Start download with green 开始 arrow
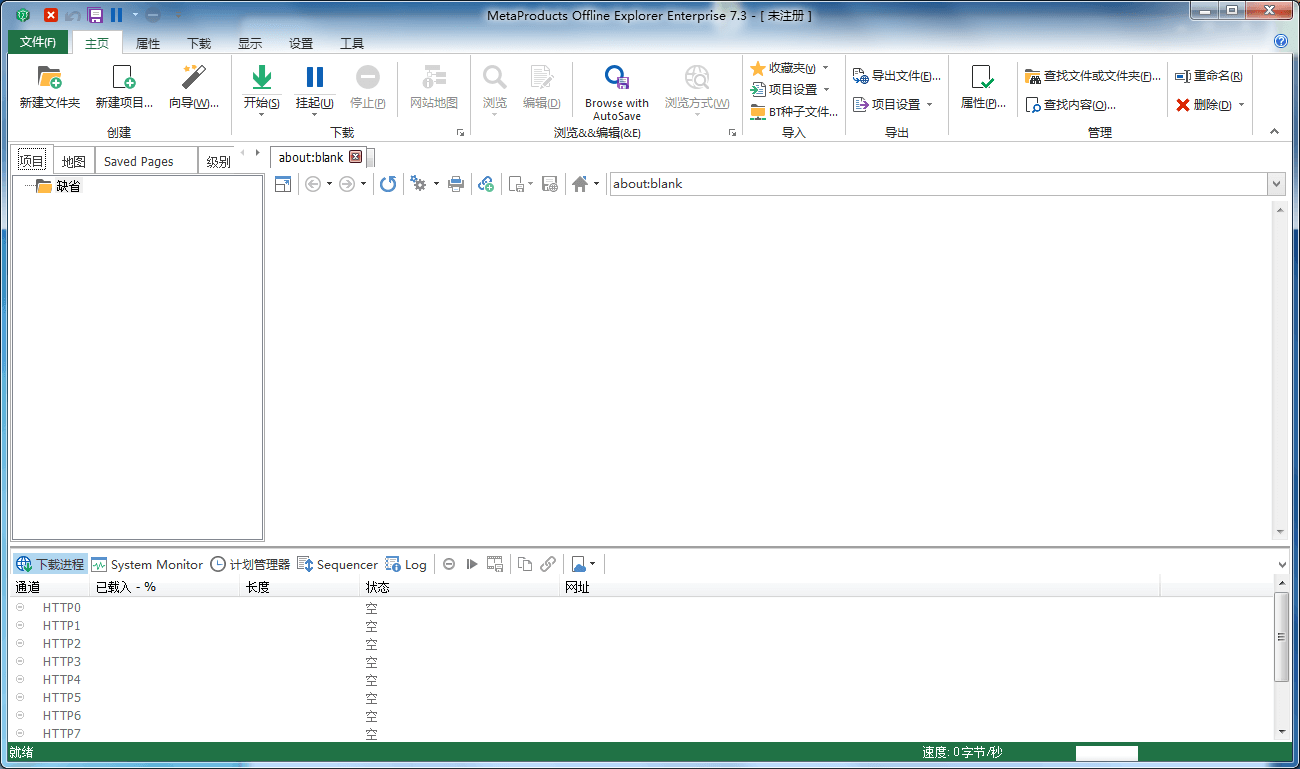 pos(262,77)
